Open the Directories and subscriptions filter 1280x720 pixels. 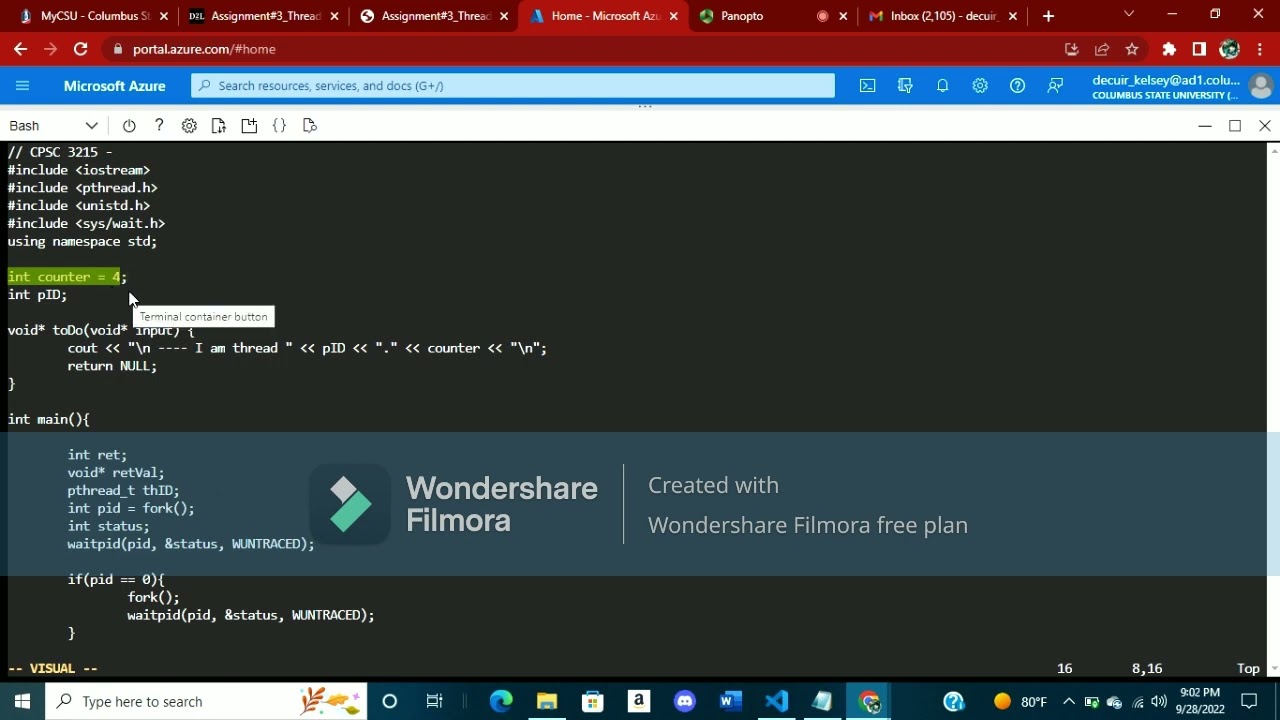coord(905,86)
